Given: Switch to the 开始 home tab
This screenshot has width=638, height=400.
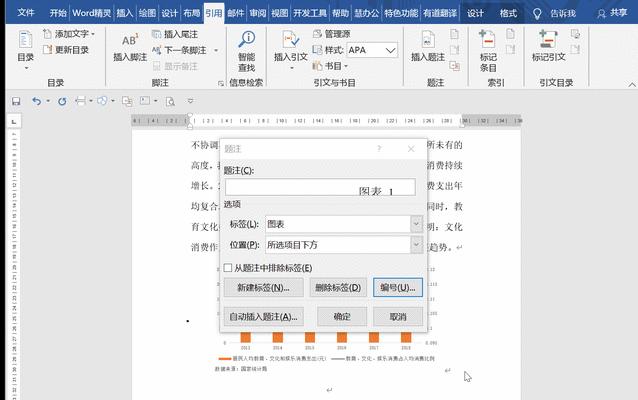Looking at the screenshot, I should click(x=58, y=13).
